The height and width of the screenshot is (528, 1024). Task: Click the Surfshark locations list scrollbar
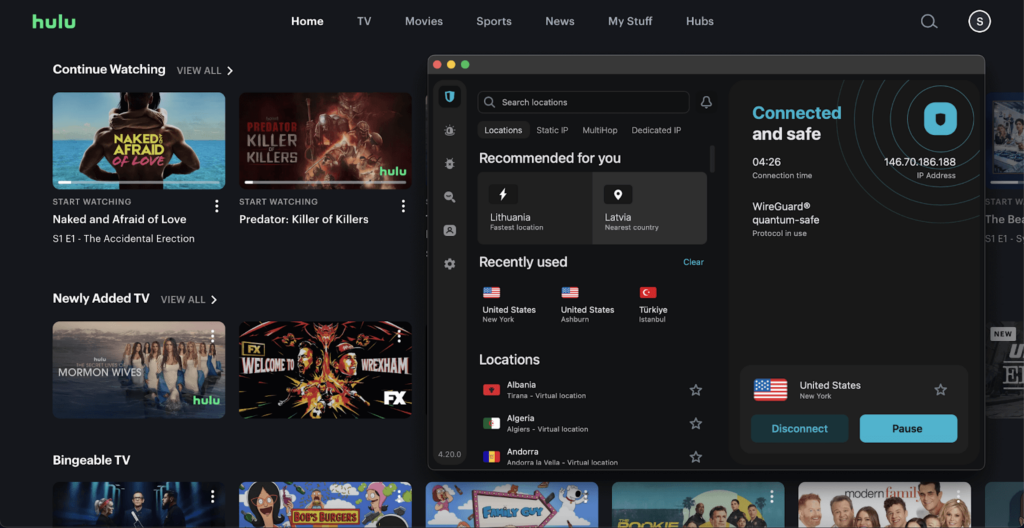(712, 159)
